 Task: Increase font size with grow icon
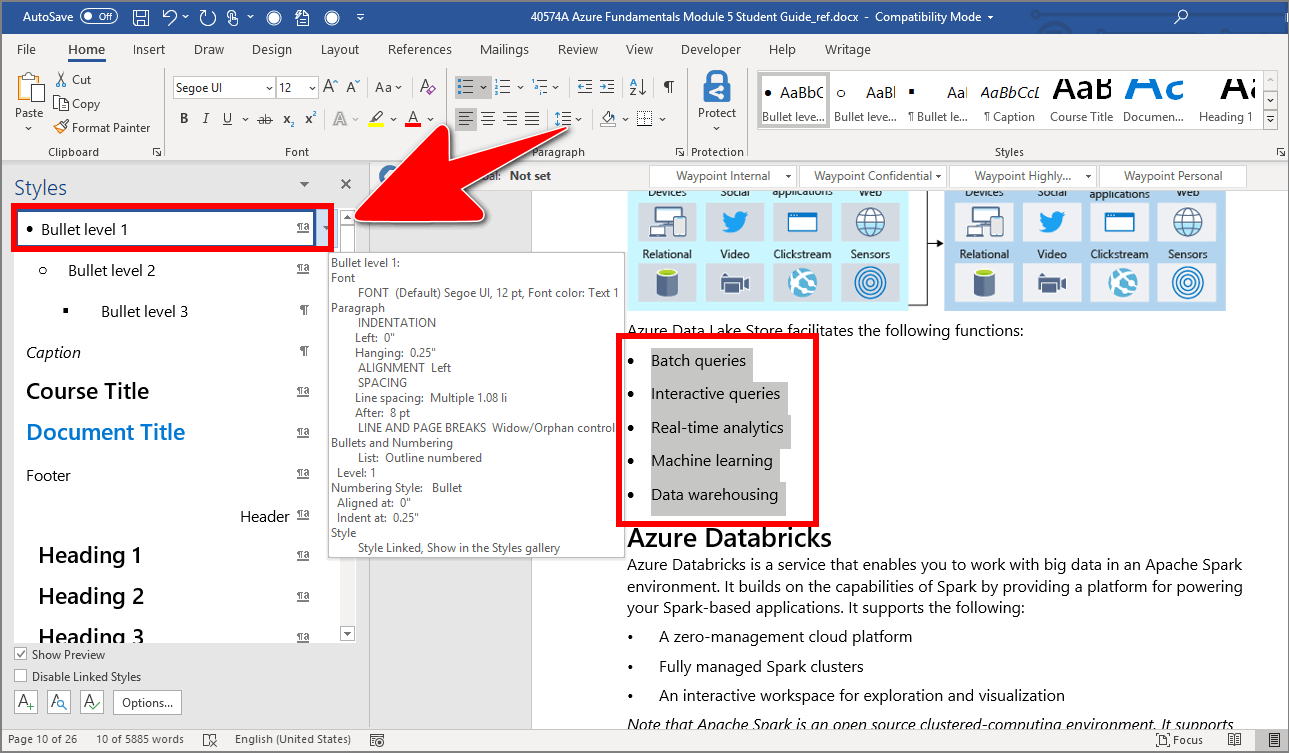pyautogui.click(x=331, y=88)
